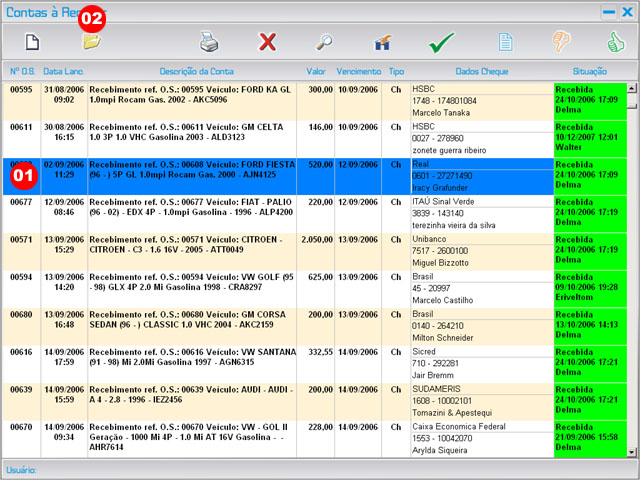Minimize the Contas à Receber window
This screenshot has width=640, height=480.
click(608, 11)
